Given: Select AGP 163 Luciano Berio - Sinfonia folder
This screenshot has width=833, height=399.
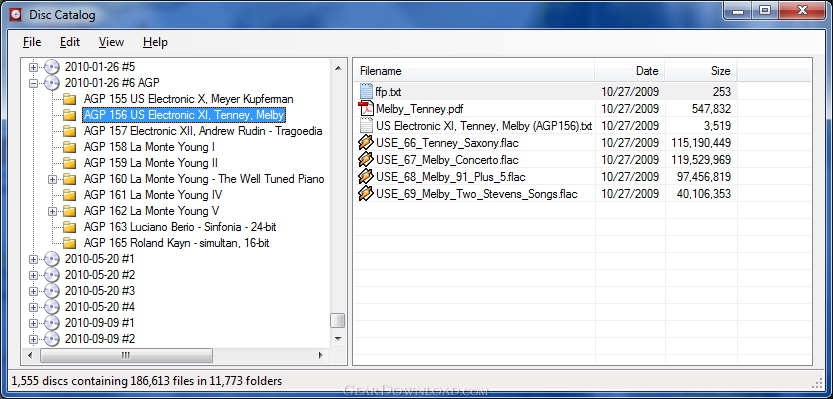Looking at the screenshot, I should pos(180,227).
